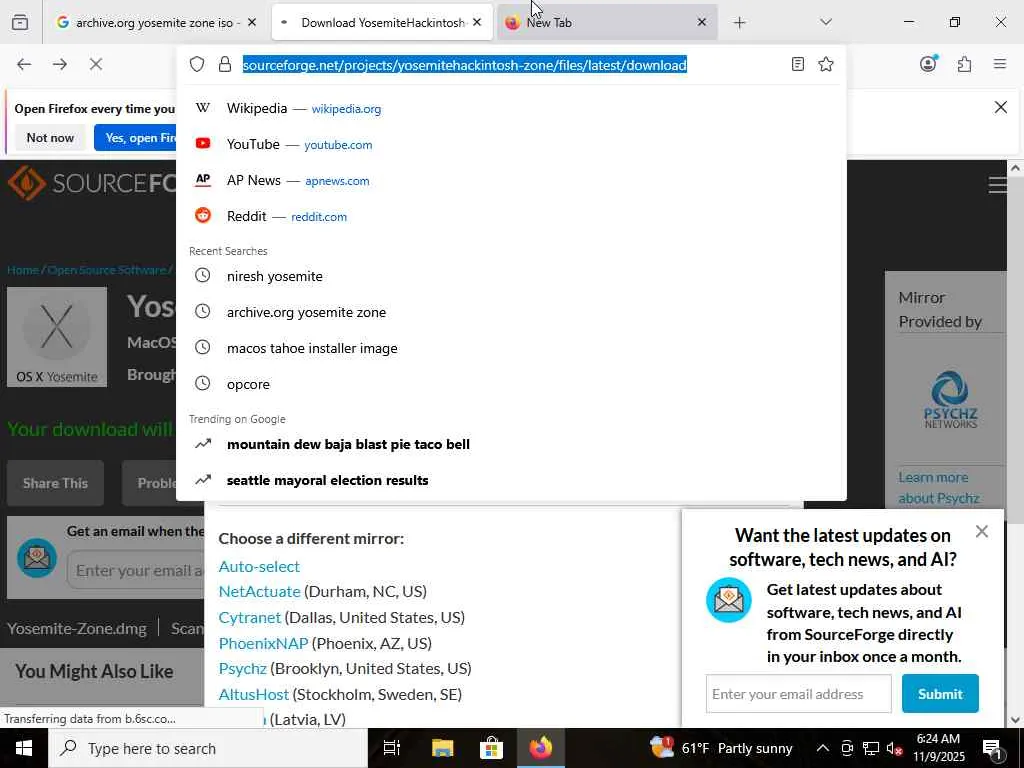Image resolution: width=1024 pixels, height=768 pixels.
Task: Open the Firefox View icon
Action: (20, 23)
